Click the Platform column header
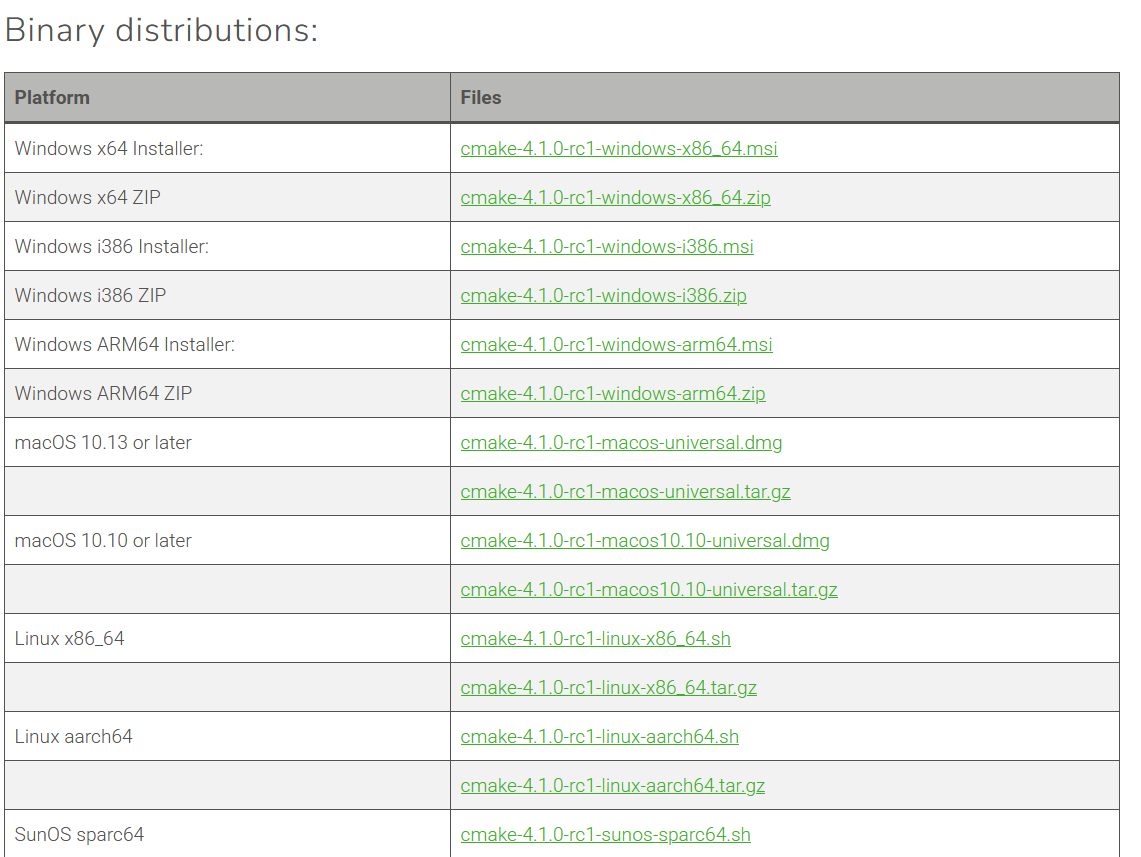This screenshot has width=1141, height=857. [52, 98]
